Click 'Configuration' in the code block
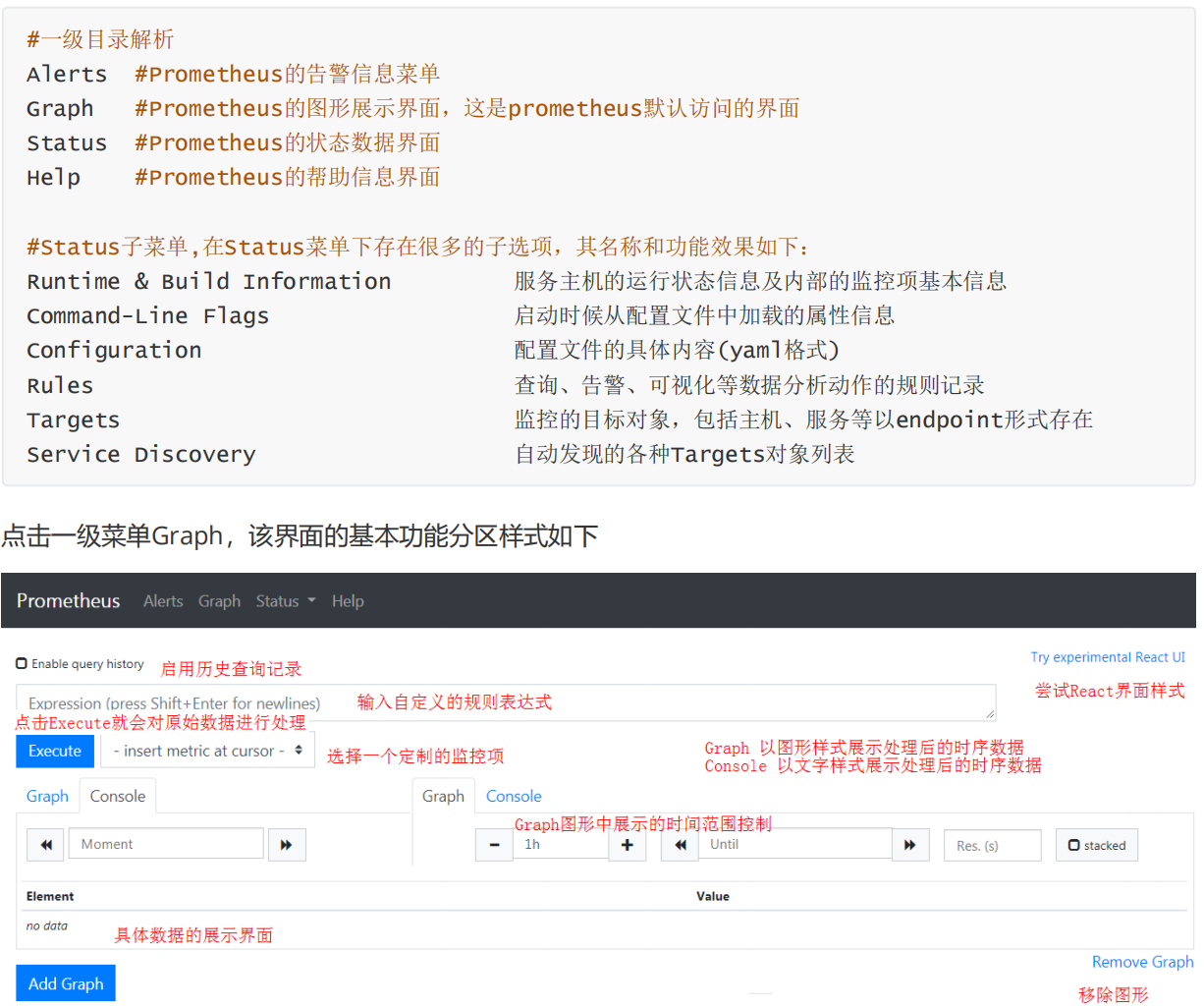This screenshot has height=1008, width=1204. coord(114,351)
